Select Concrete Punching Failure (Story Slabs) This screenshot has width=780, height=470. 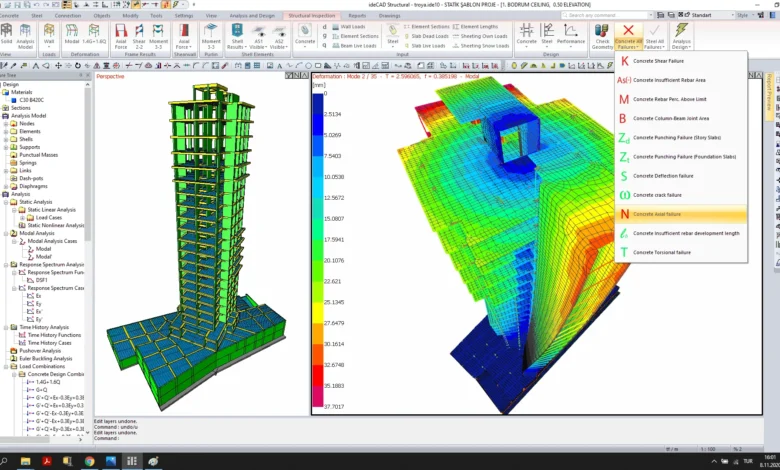click(x=681, y=138)
